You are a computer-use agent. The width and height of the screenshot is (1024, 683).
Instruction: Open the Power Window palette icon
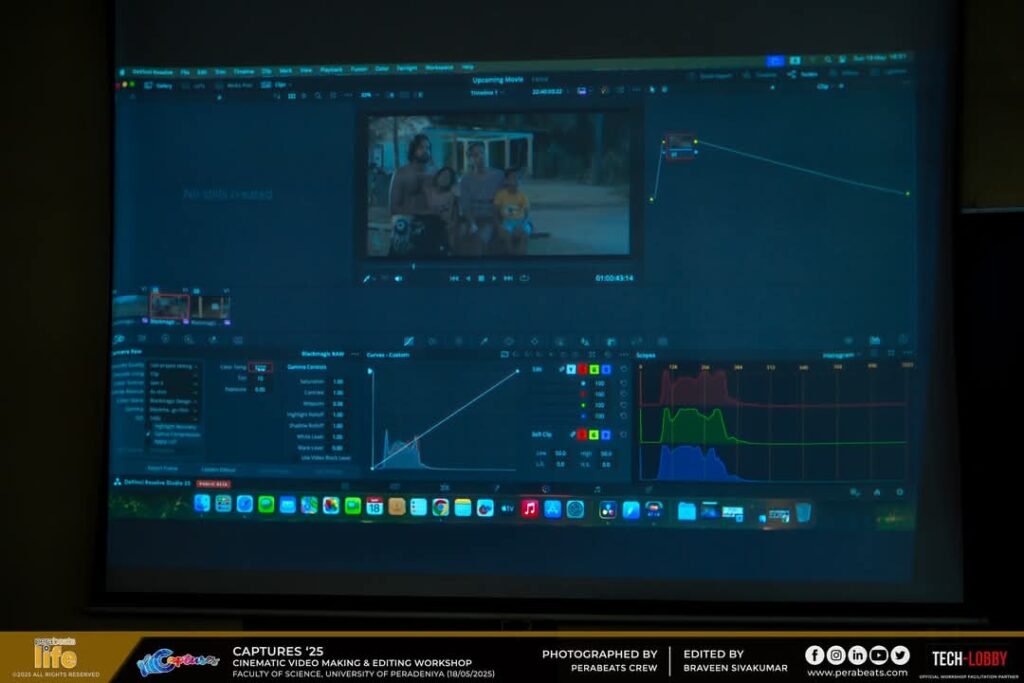[508, 341]
